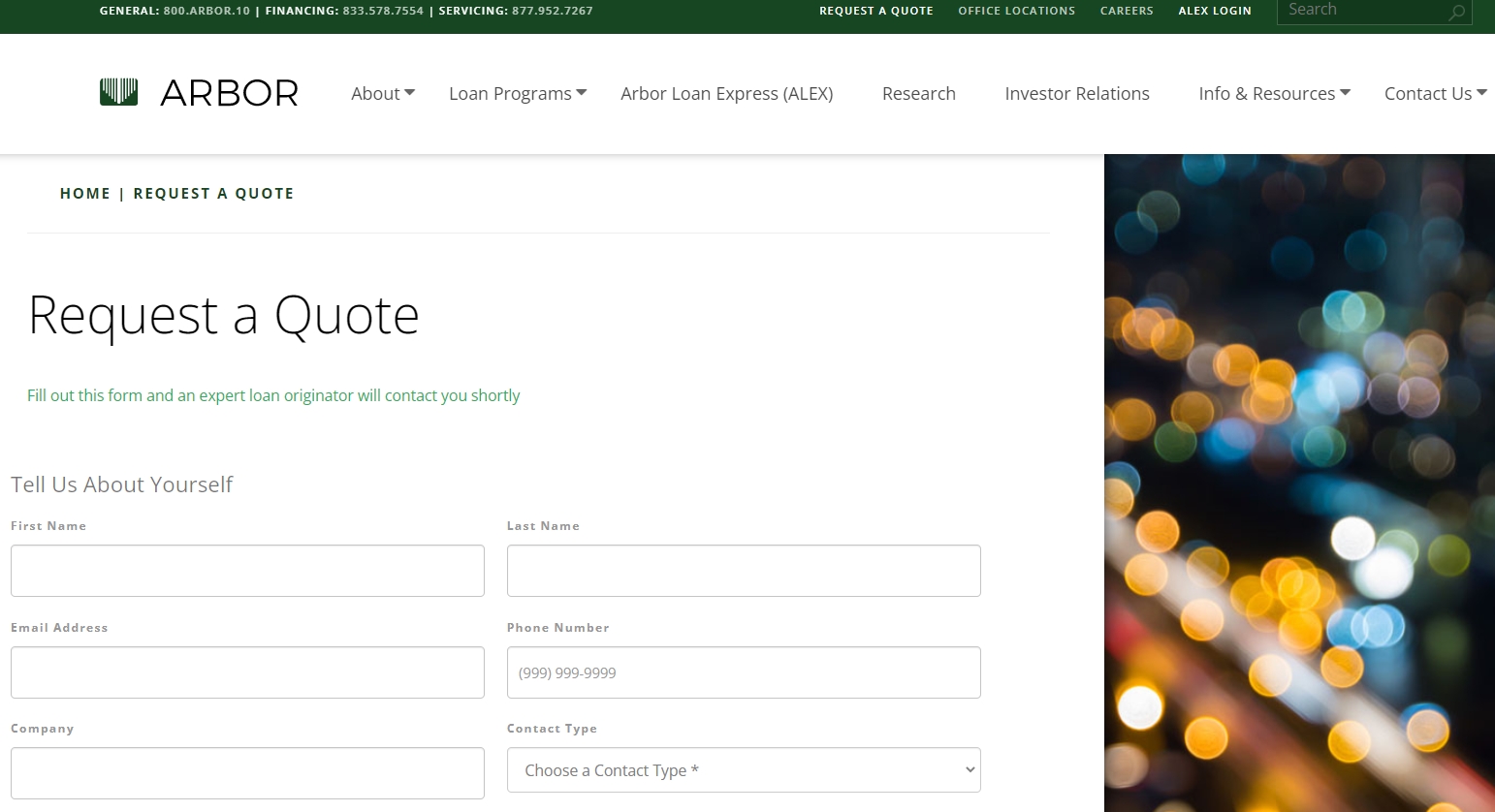
Task: Open the Loan Programs dropdown
Action: tap(517, 94)
